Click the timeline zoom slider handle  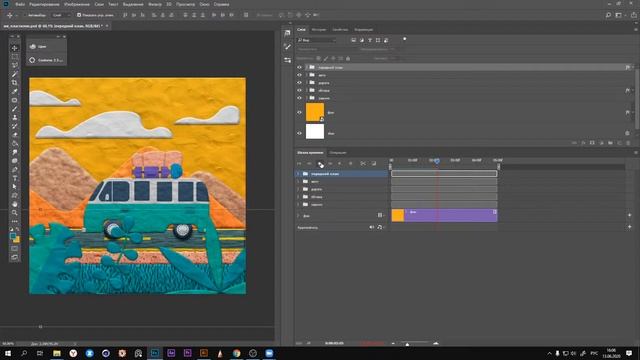(407, 344)
